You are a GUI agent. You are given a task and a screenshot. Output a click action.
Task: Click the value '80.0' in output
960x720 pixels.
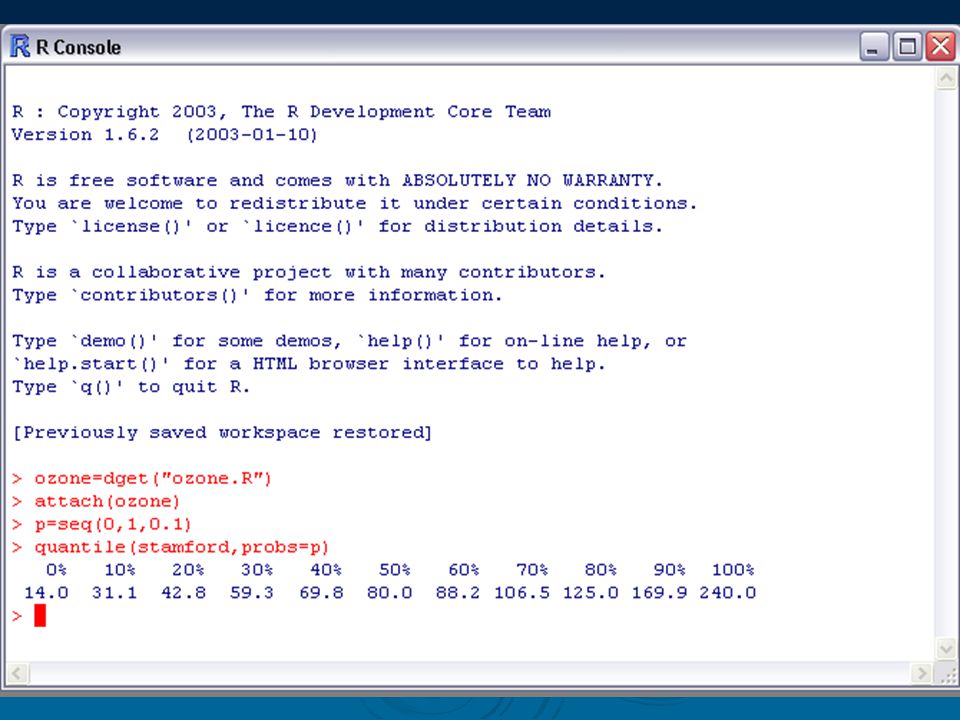[389, 593]
